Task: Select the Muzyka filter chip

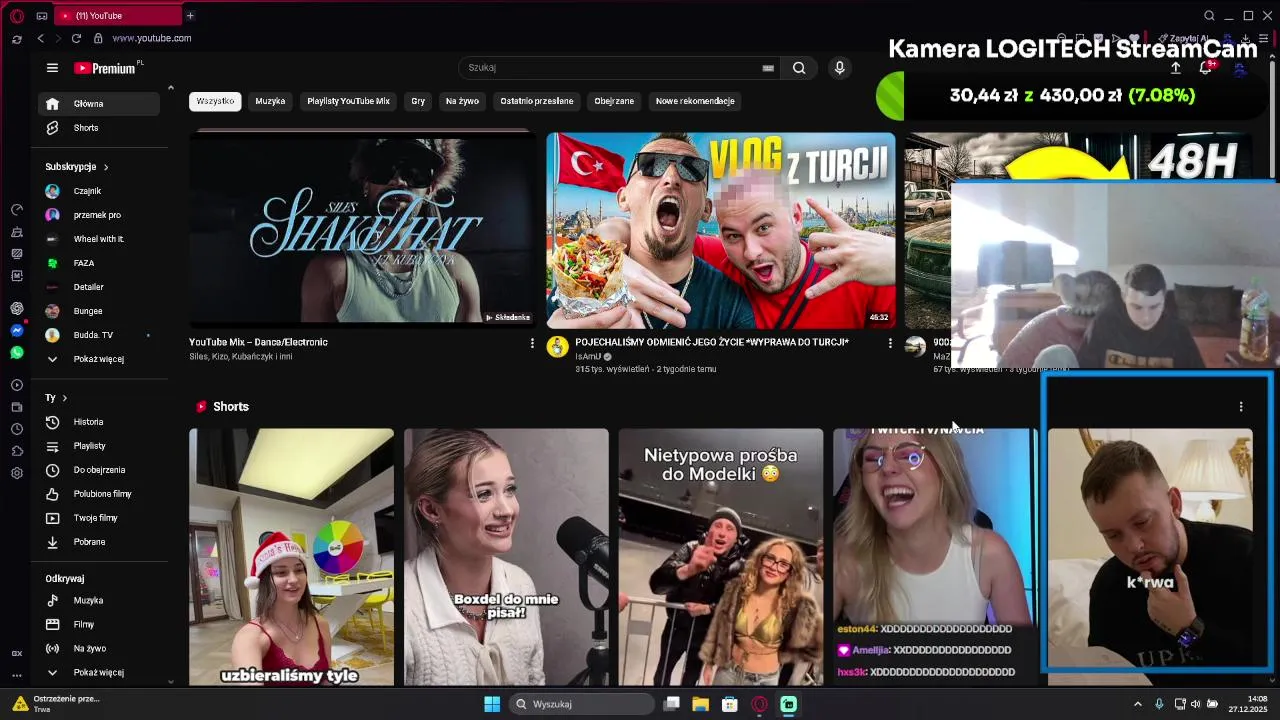Action: tap(270, 101)
